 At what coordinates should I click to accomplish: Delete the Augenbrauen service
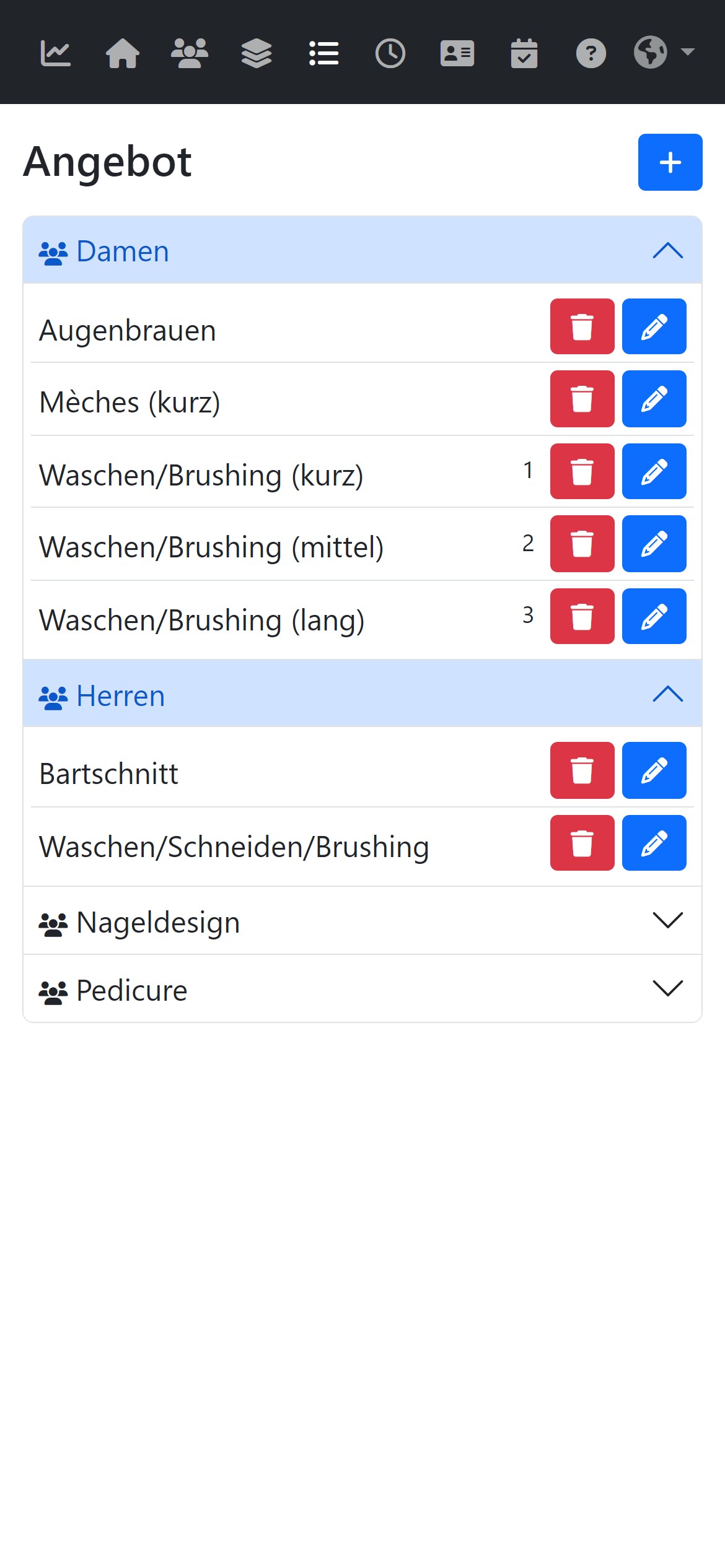pos(582,327)
